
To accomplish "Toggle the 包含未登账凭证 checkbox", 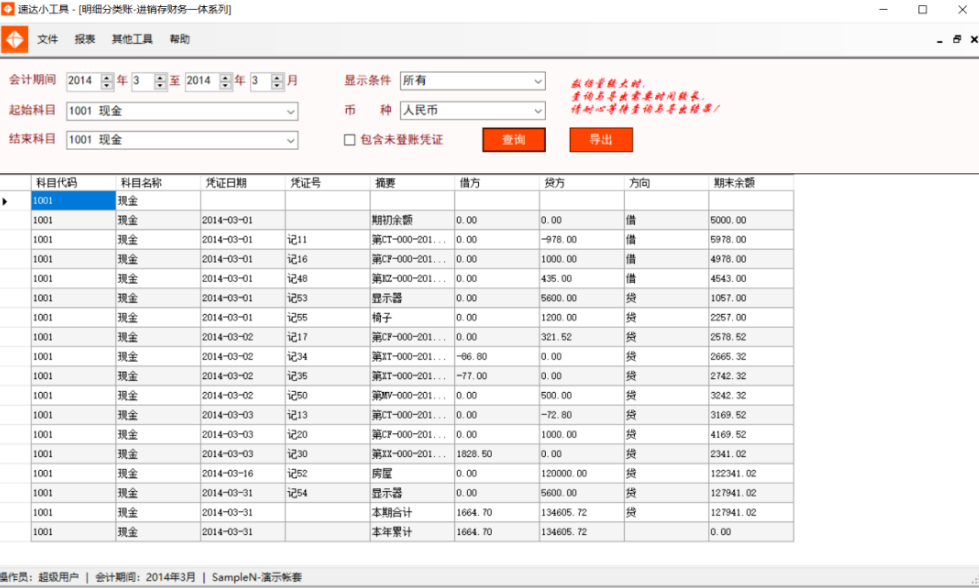I will pyautogui.click(x=350, y=140).
